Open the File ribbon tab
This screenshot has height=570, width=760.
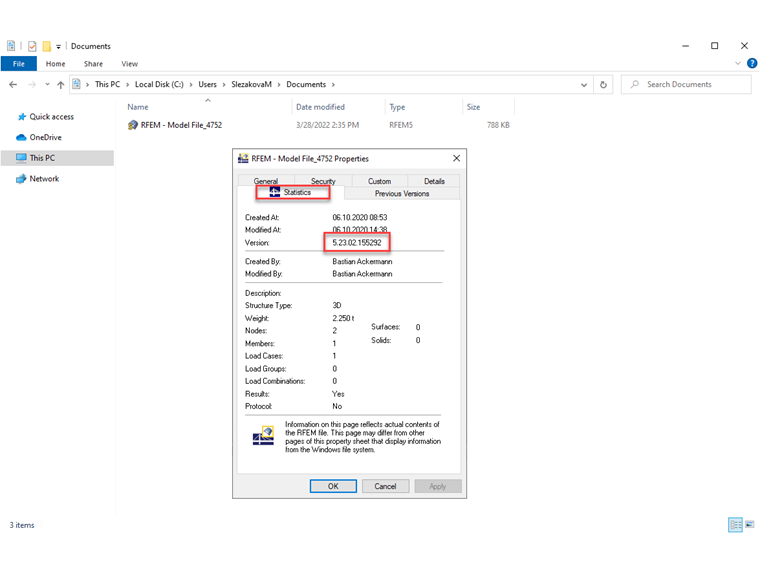point(18,64)
